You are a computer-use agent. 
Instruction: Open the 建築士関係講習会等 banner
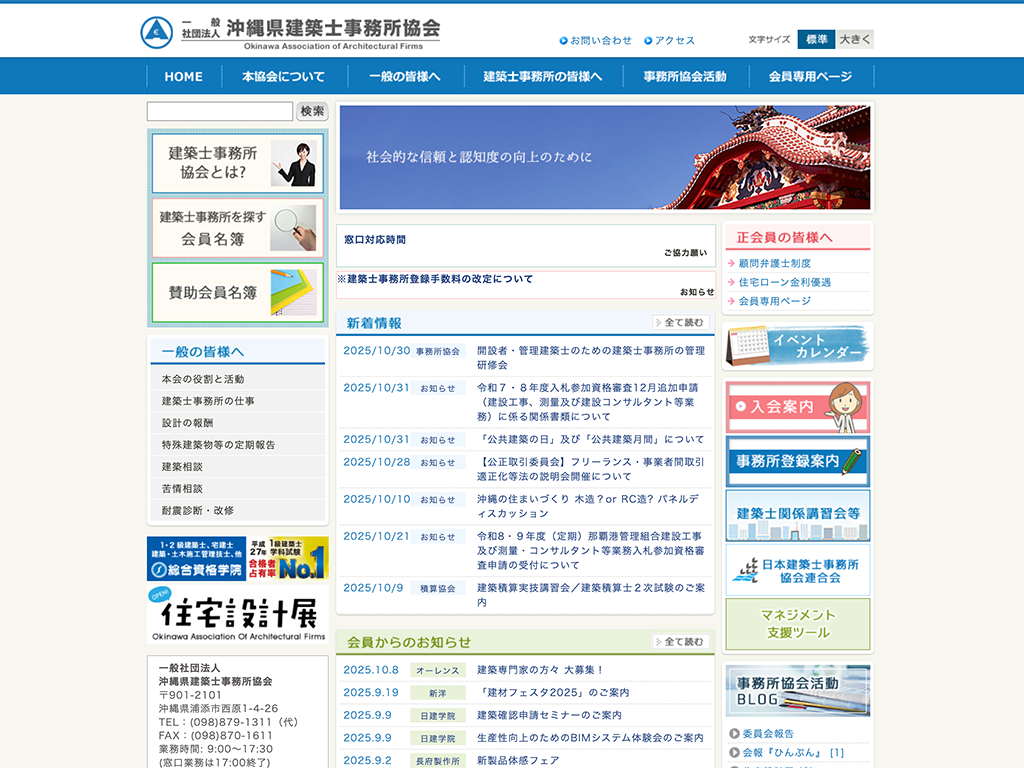797,514
